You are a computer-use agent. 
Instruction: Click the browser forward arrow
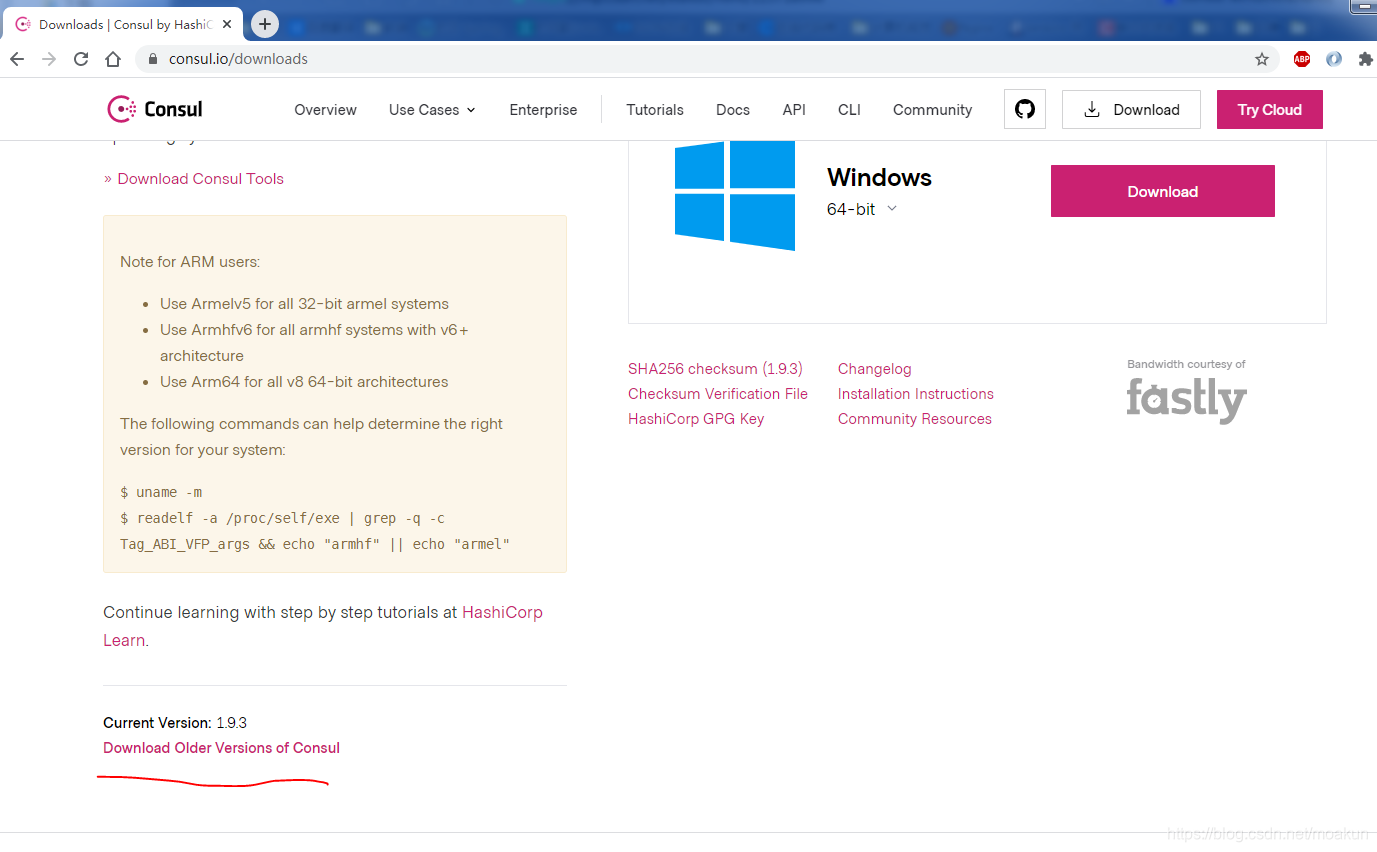point(49,59)
